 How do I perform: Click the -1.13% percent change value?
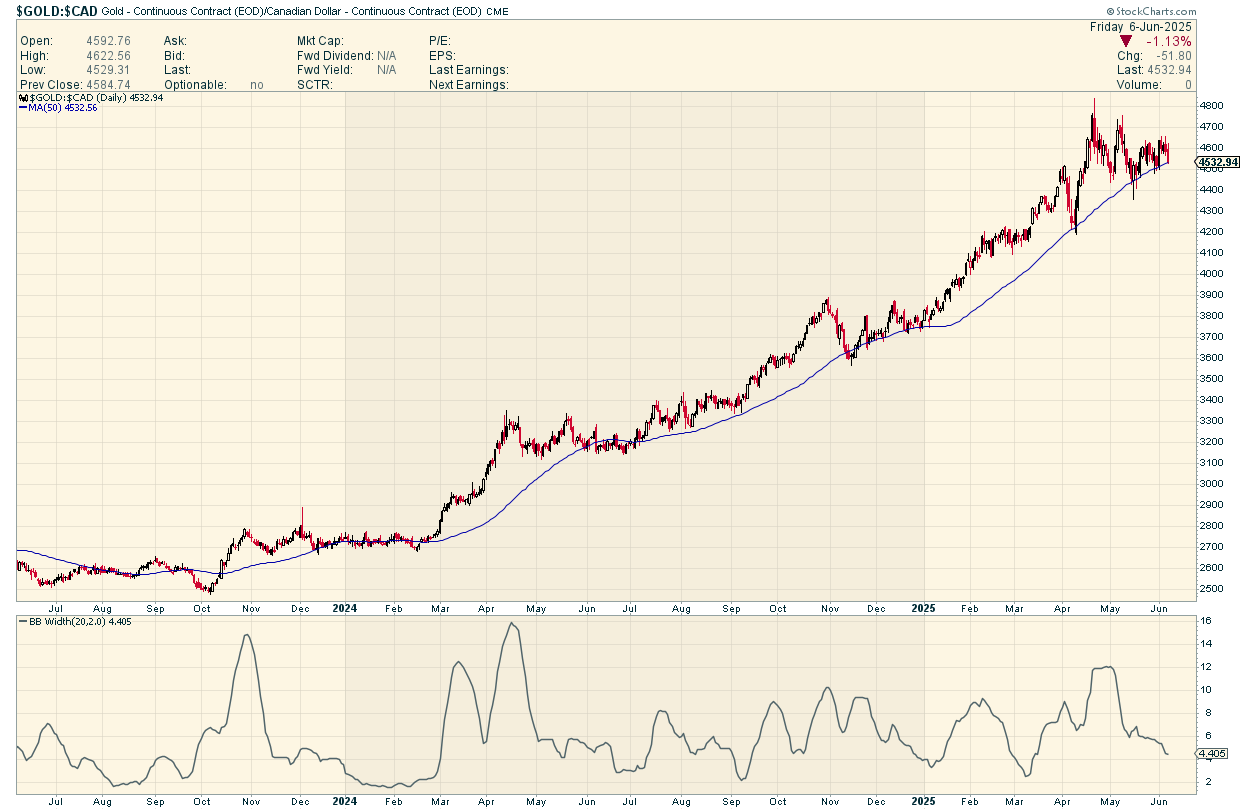click(x=1169, y=41)
